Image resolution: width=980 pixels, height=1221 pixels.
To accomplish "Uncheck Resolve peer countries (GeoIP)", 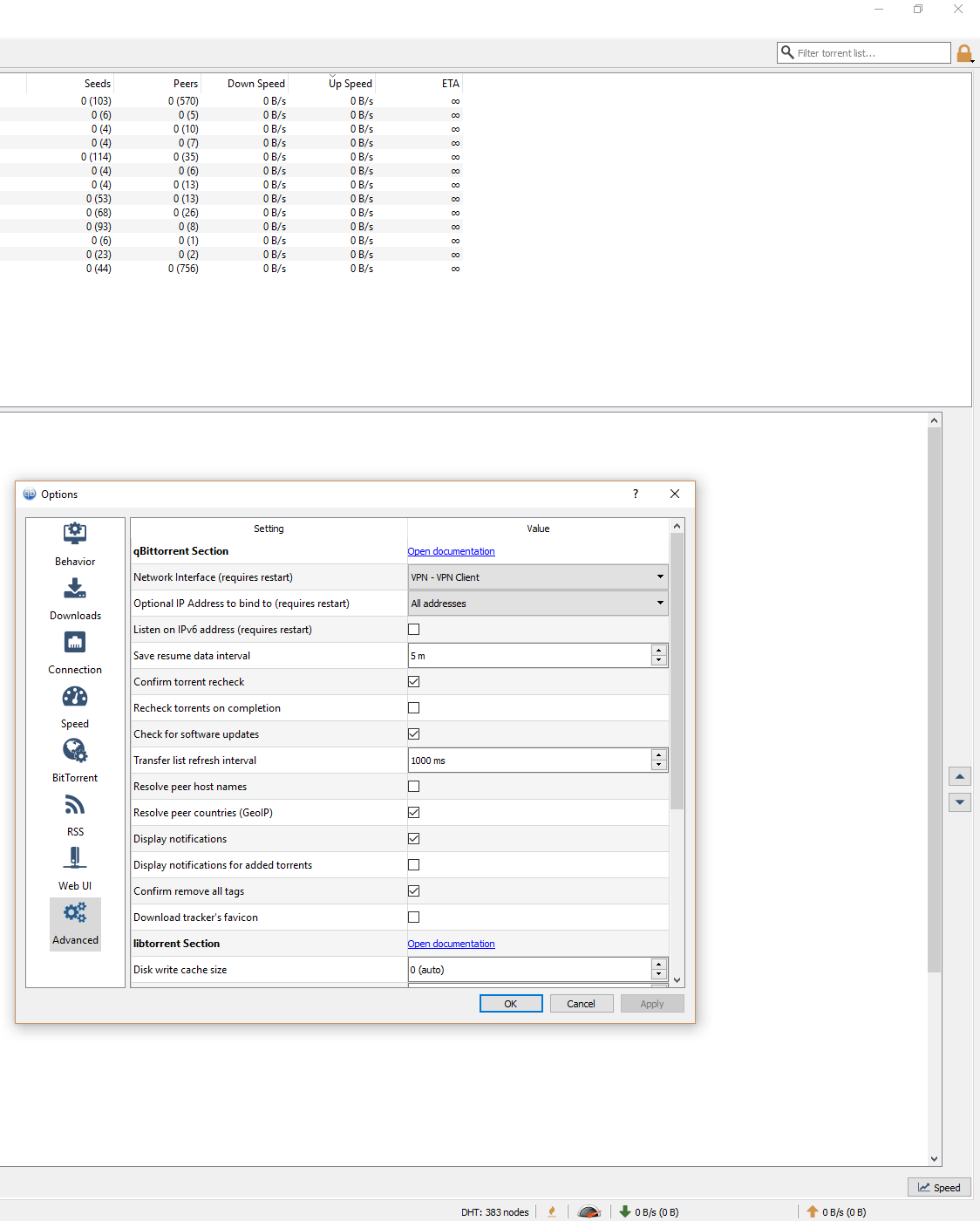I will click(414, 813).
